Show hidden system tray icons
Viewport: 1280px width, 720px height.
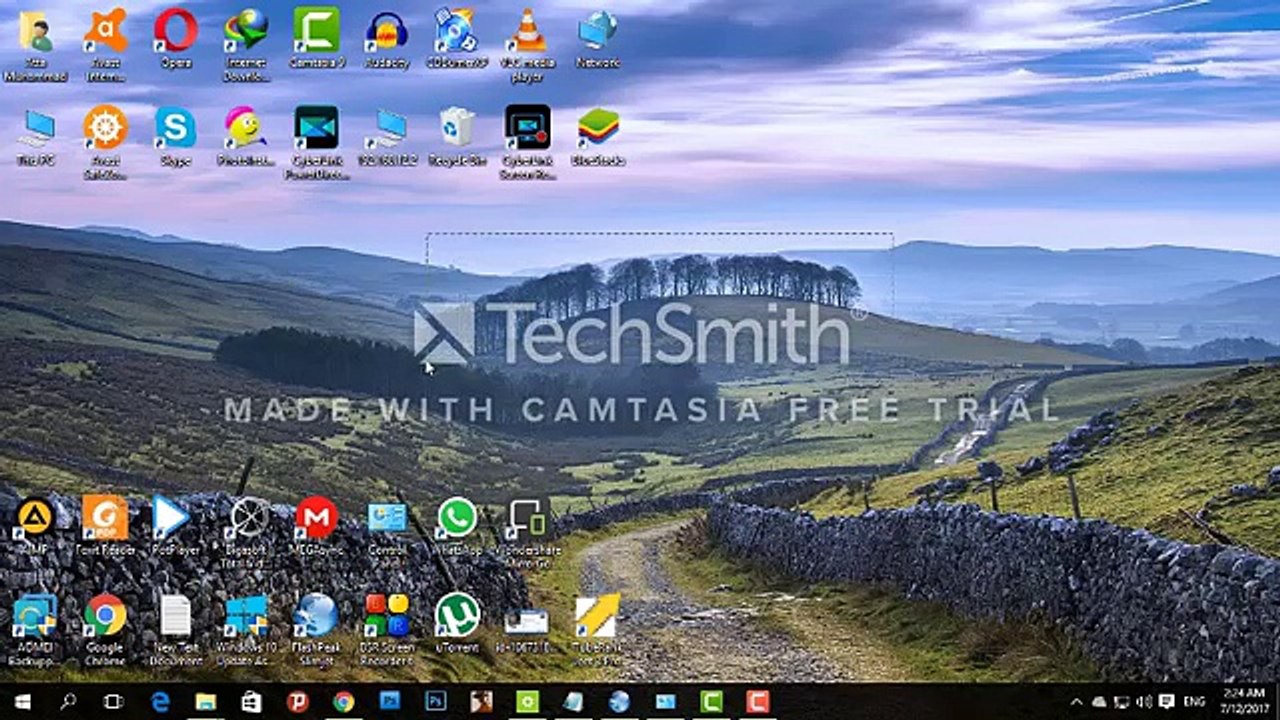pos(1077,702)
